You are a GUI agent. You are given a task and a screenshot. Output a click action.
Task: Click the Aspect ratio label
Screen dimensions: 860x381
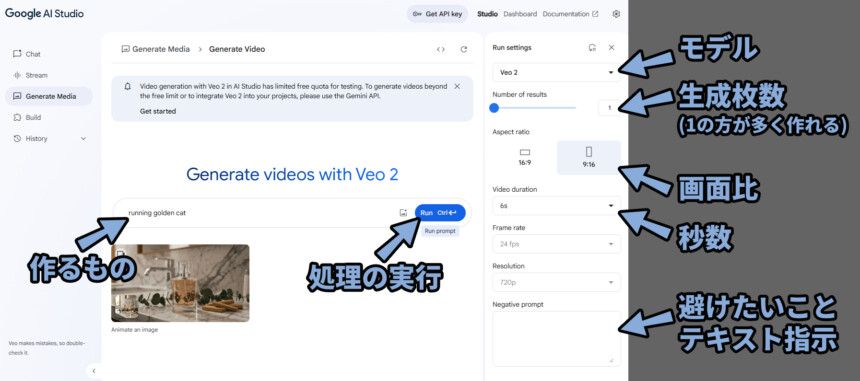coord(511,132)
